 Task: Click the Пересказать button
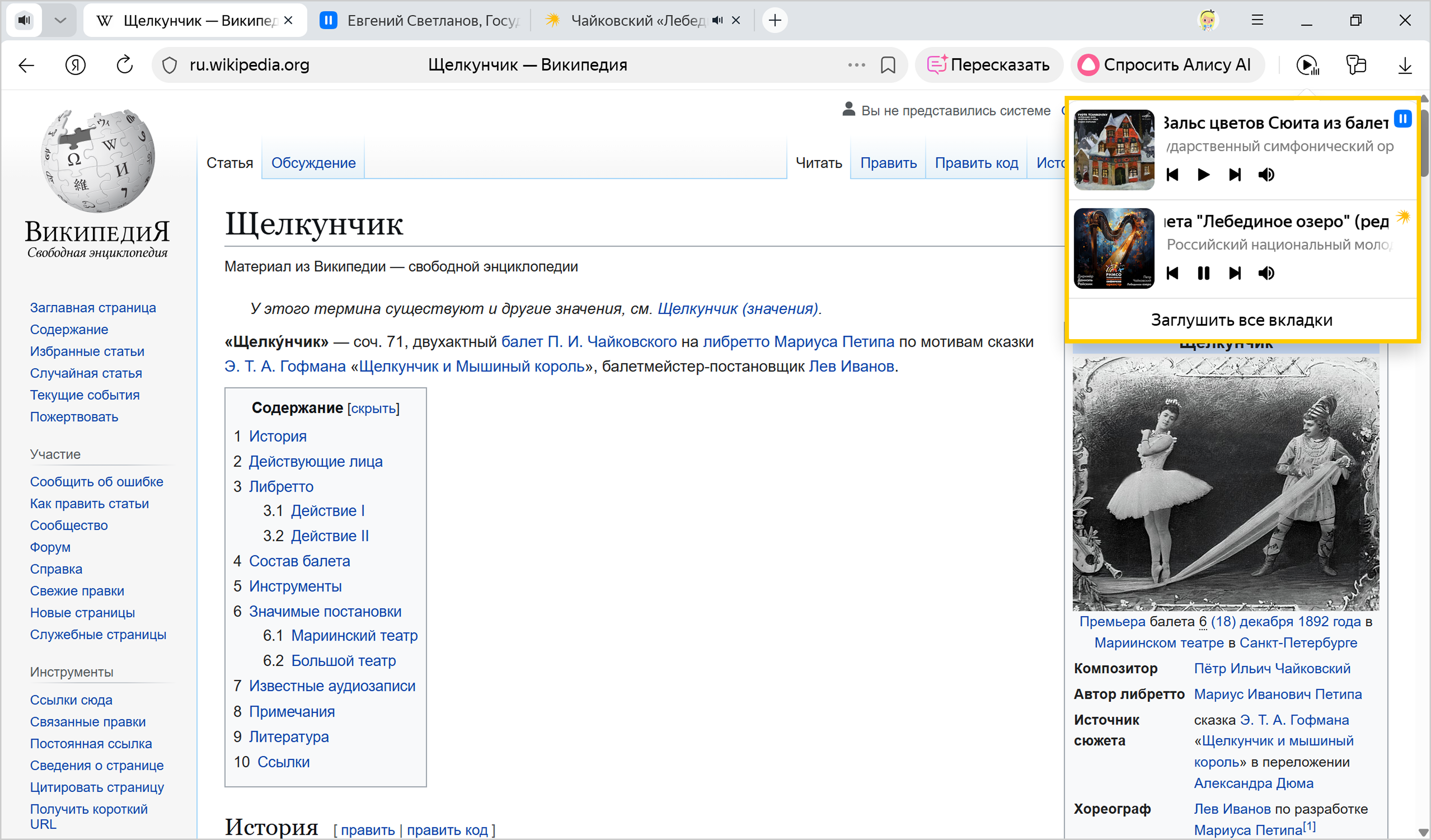(988, 65)
